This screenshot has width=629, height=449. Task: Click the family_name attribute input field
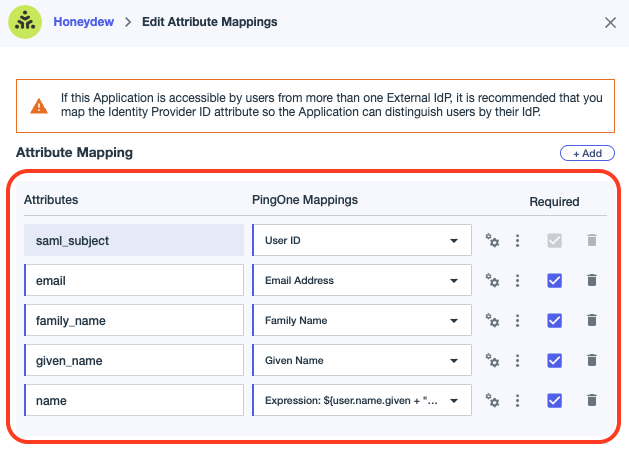click(x=134, y=320)
